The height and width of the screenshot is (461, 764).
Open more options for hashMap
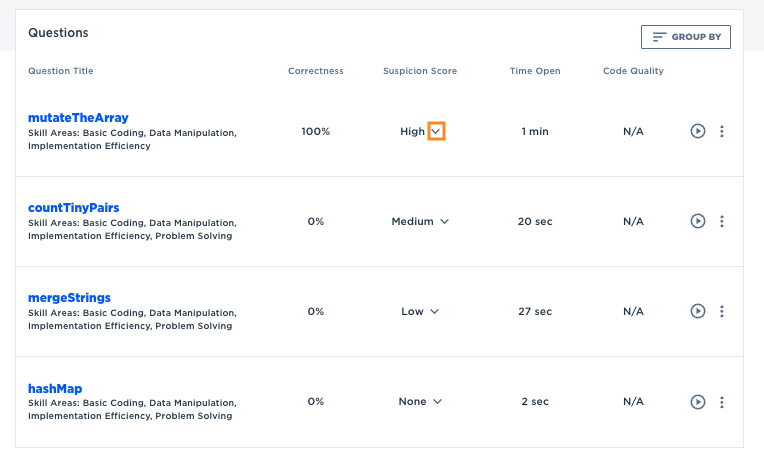722,401
